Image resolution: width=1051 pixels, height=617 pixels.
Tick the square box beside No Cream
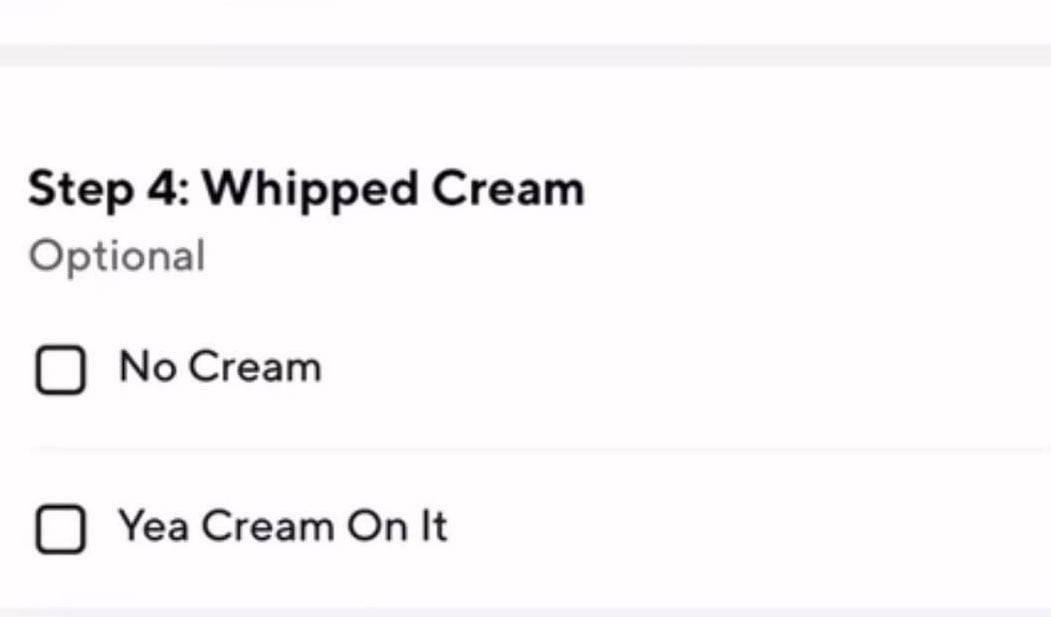(62, 369)
